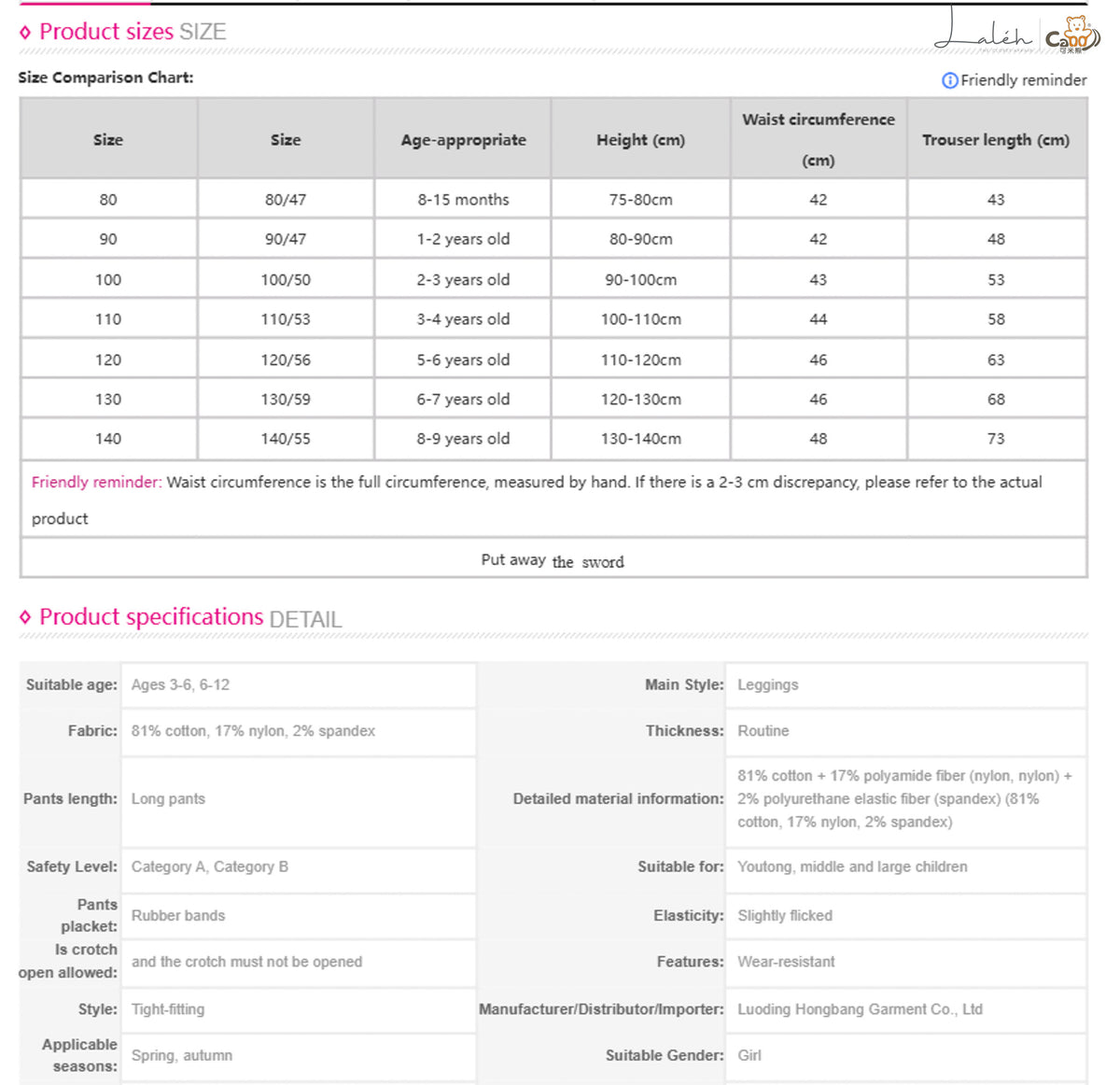Image resolution: width=1120 pixels, height=1085 pixels.
Task: Click the diamond icon beside Product specifications
Action: coord(25,617)
